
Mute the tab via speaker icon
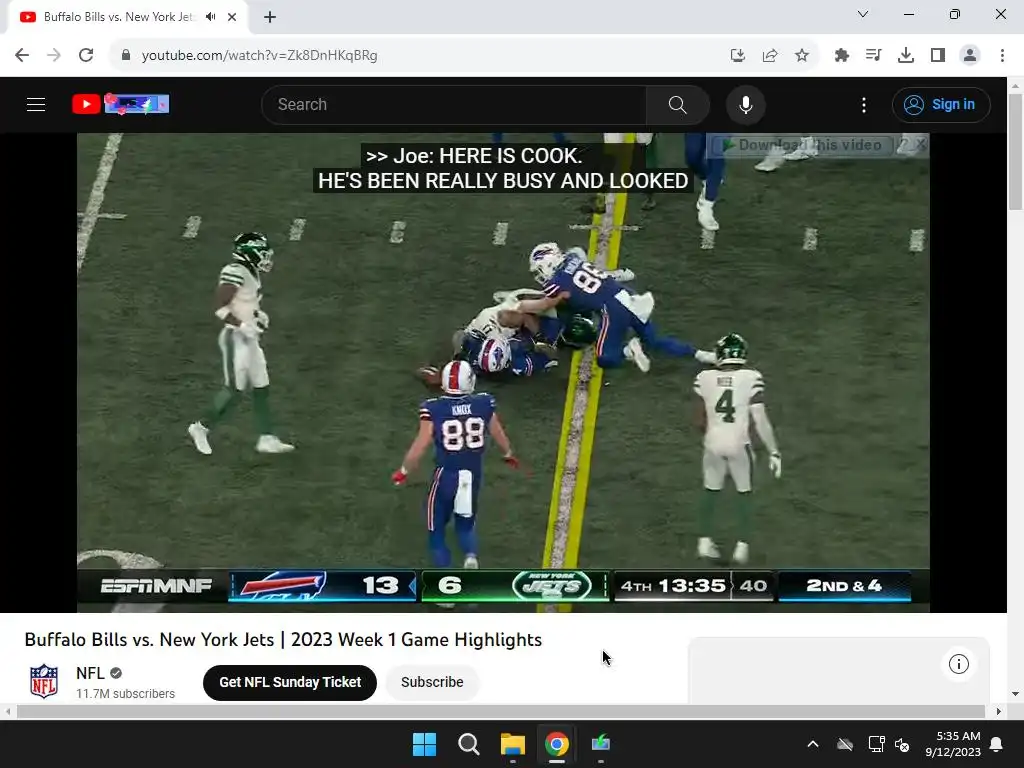tap(210, 17)
